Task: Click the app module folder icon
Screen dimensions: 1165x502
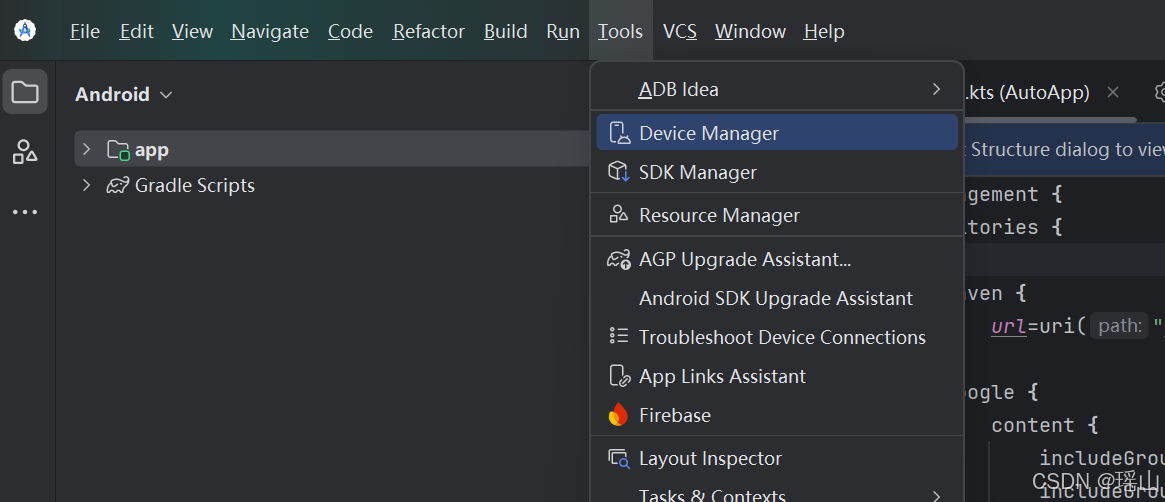Action: (x=118, y=150)
